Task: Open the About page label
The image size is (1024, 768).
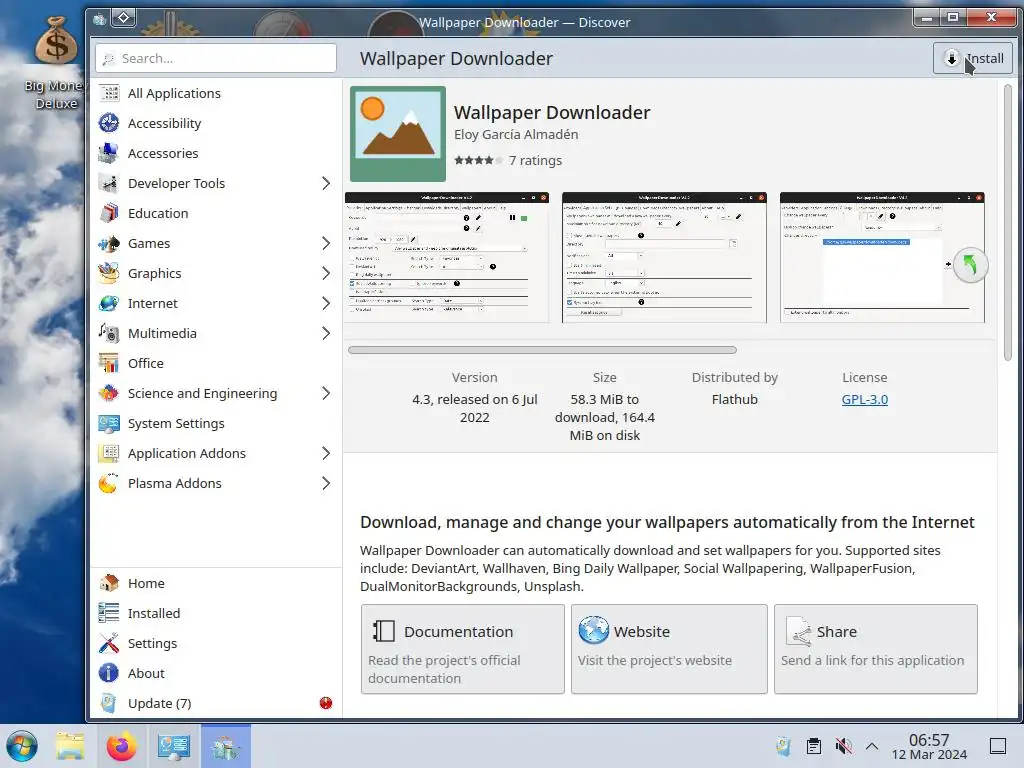Action: 146,673
